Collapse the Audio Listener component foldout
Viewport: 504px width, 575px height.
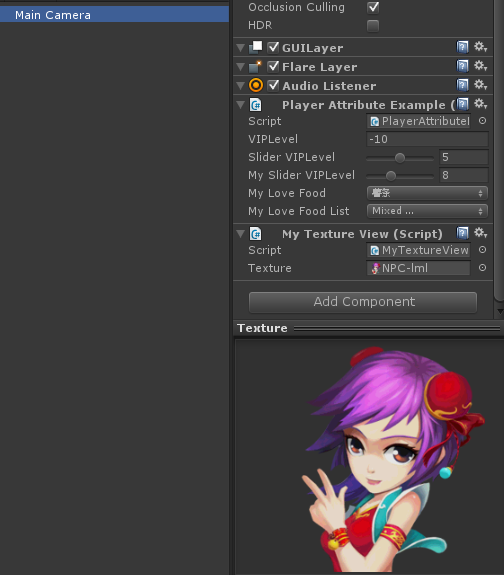pos(241,86)
